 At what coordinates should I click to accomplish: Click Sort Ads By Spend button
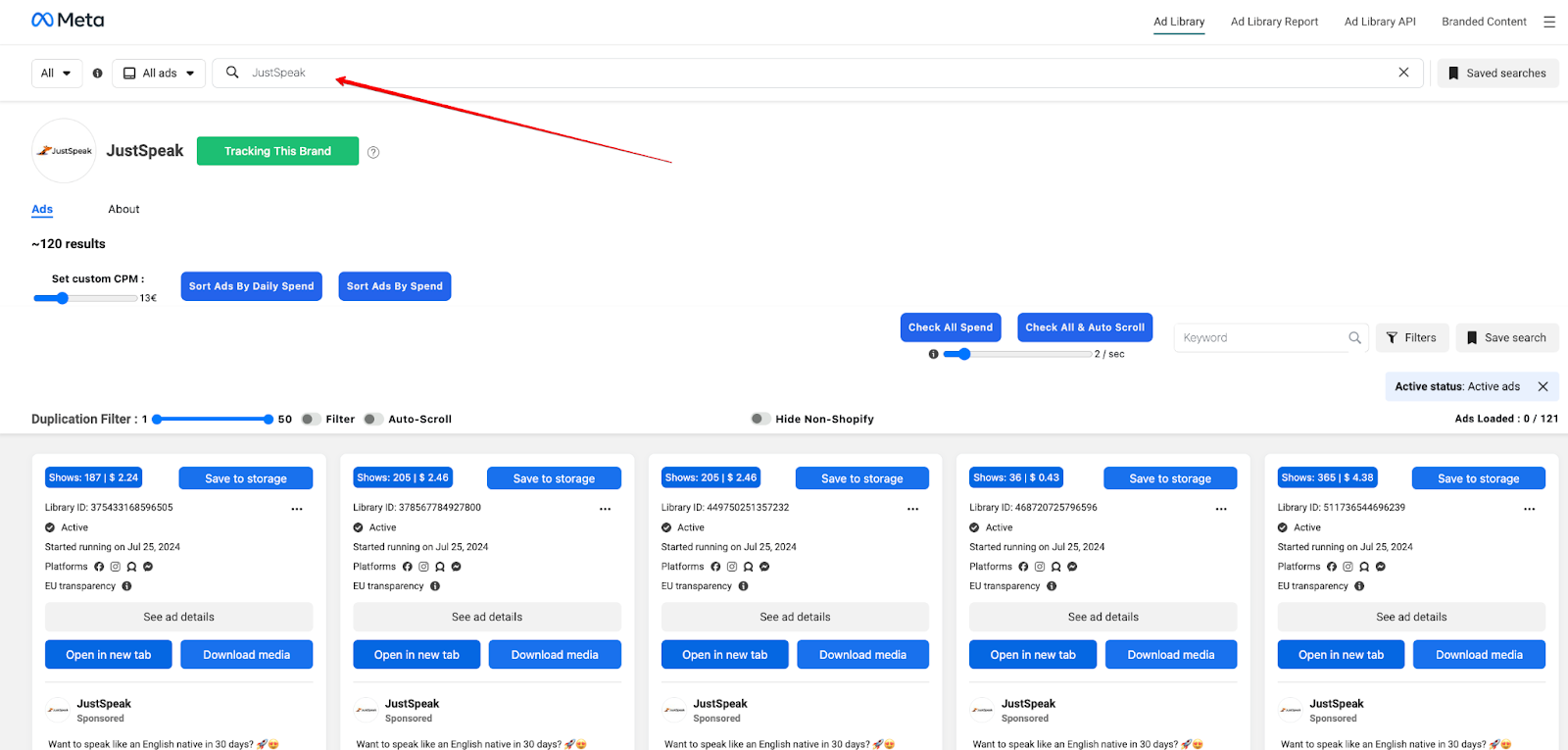point(395,286)
